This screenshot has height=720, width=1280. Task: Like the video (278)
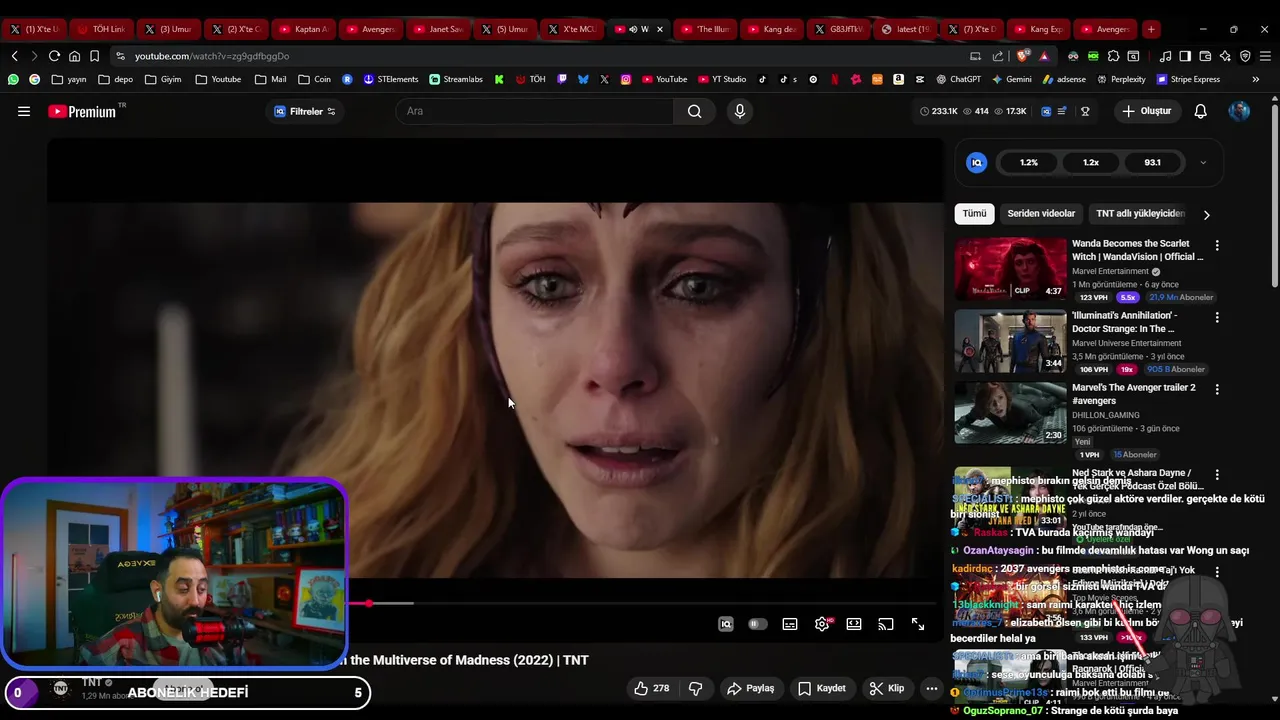coord(652,688)
